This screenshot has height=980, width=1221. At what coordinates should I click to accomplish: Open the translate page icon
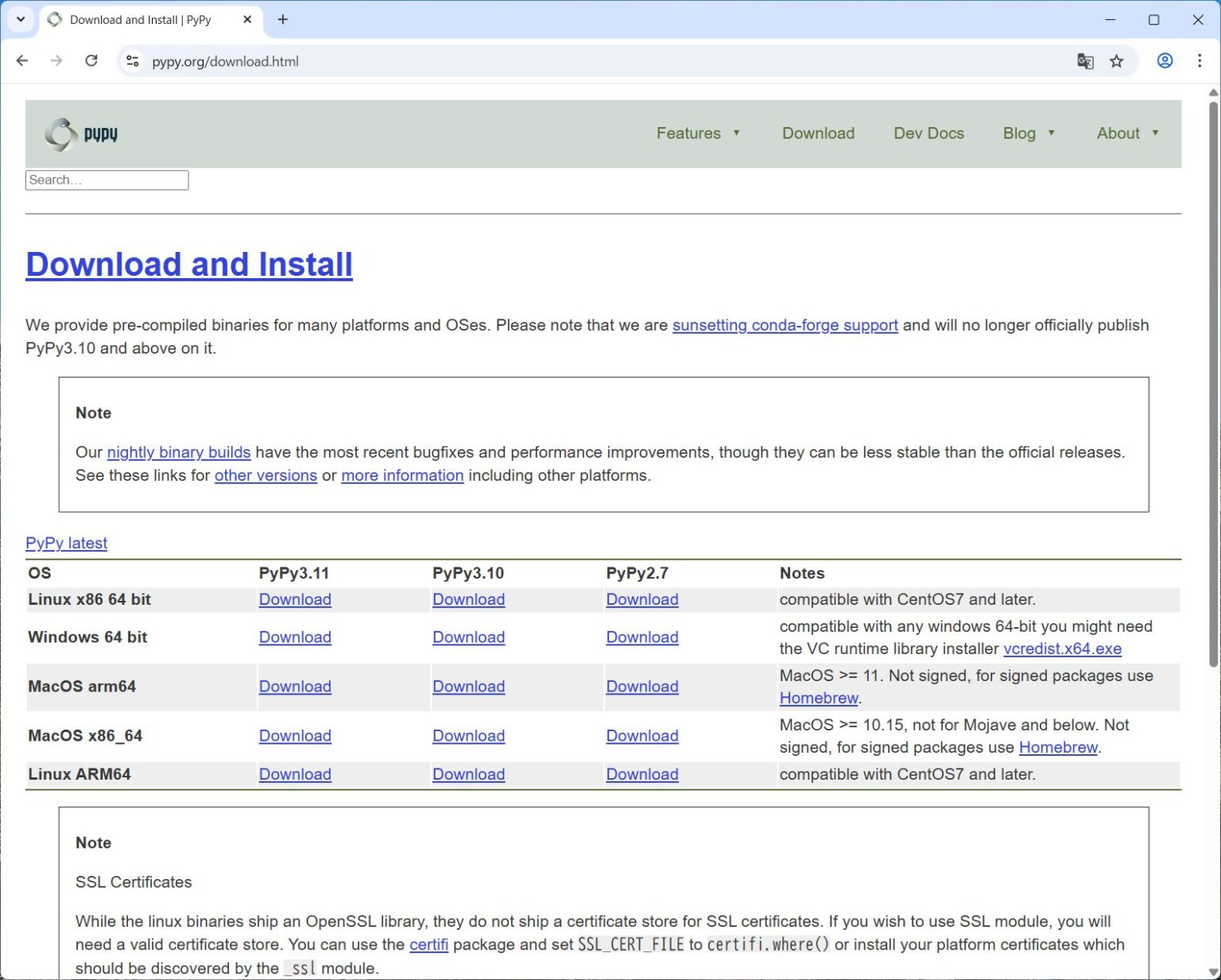click(x=1085, y=61)
